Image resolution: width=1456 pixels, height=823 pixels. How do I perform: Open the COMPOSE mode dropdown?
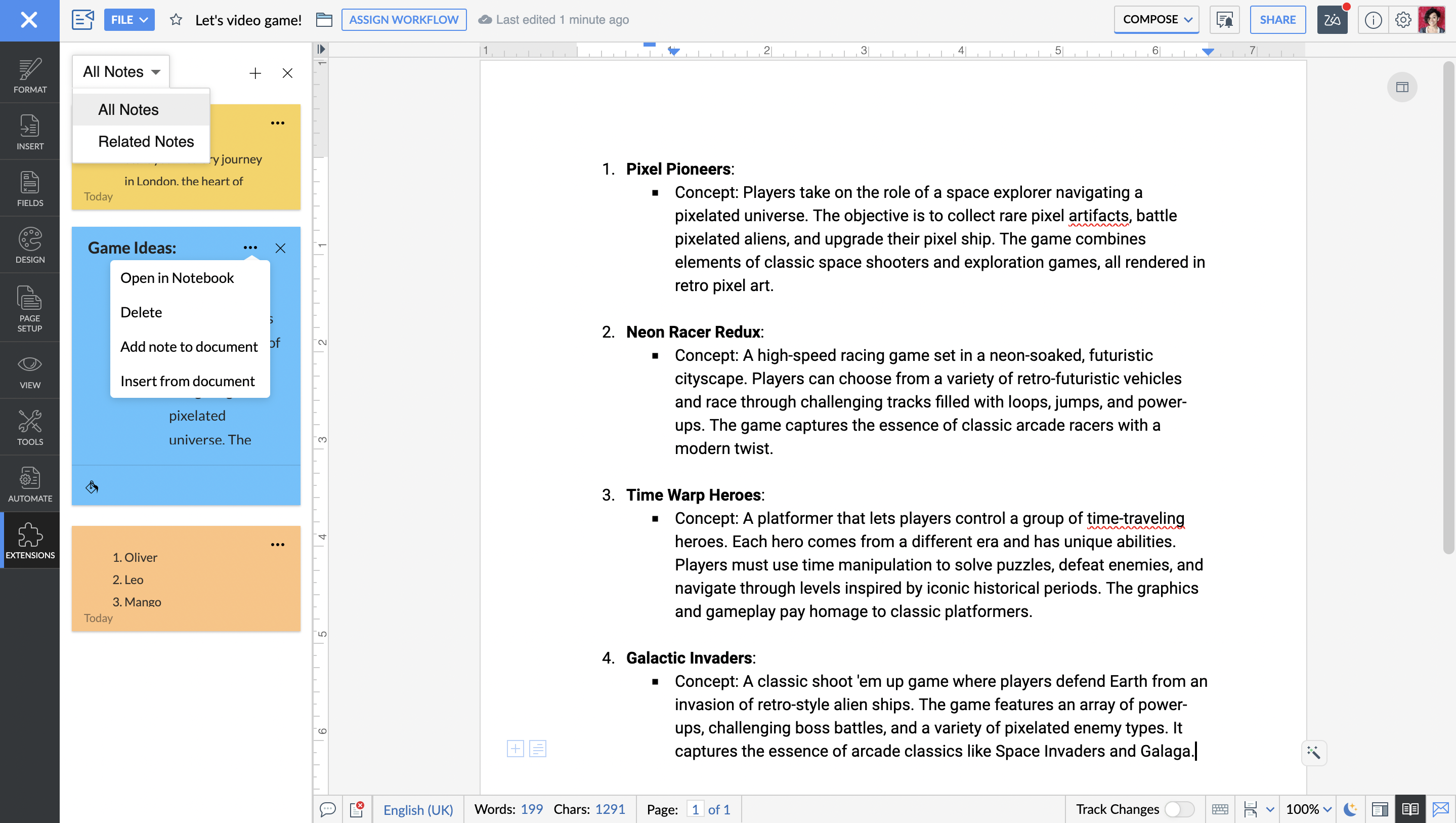point(1156,20)
